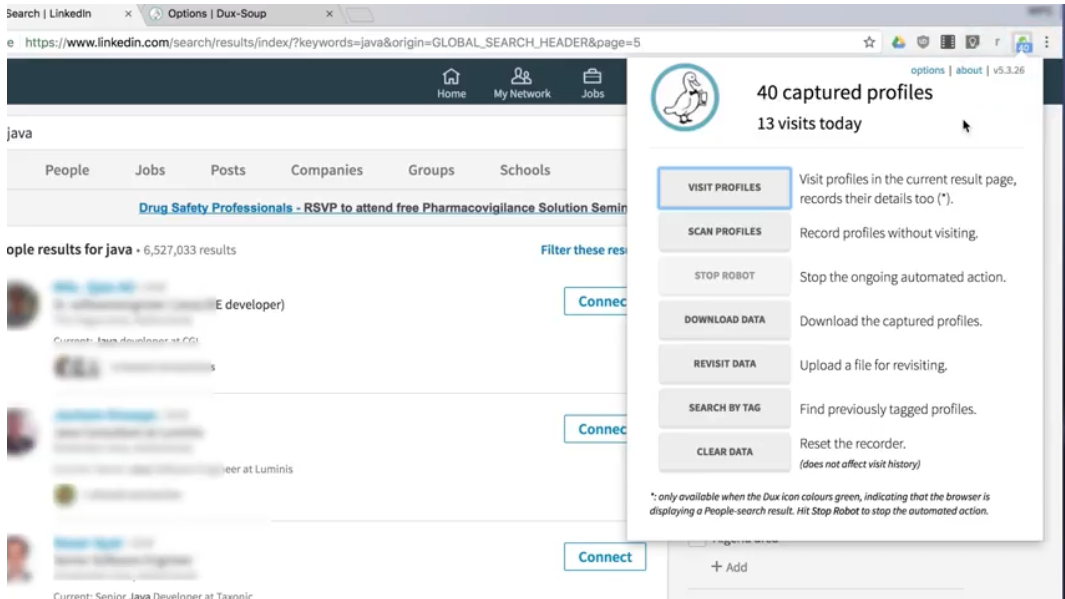
Task: Open LinkedIn Home icon
Action: point(451,84)
